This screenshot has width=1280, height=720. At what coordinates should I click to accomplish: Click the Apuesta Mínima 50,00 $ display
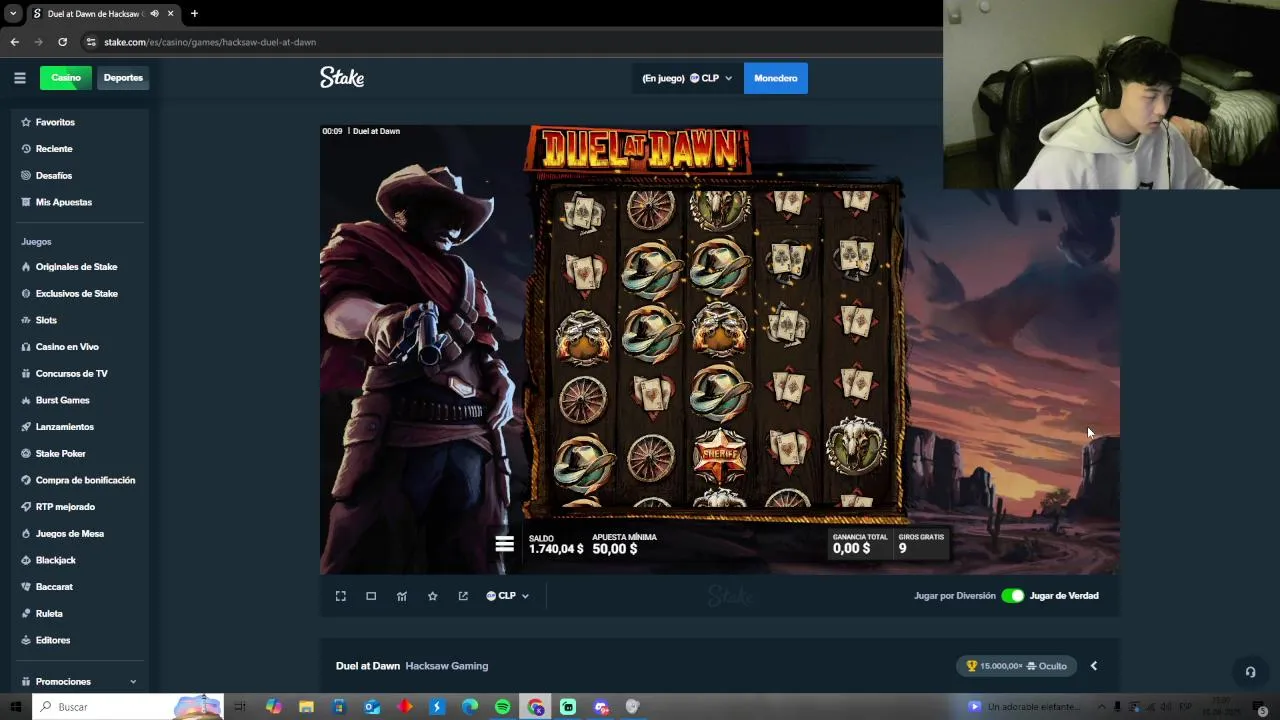pyautogui.click(x=625, y=544)
